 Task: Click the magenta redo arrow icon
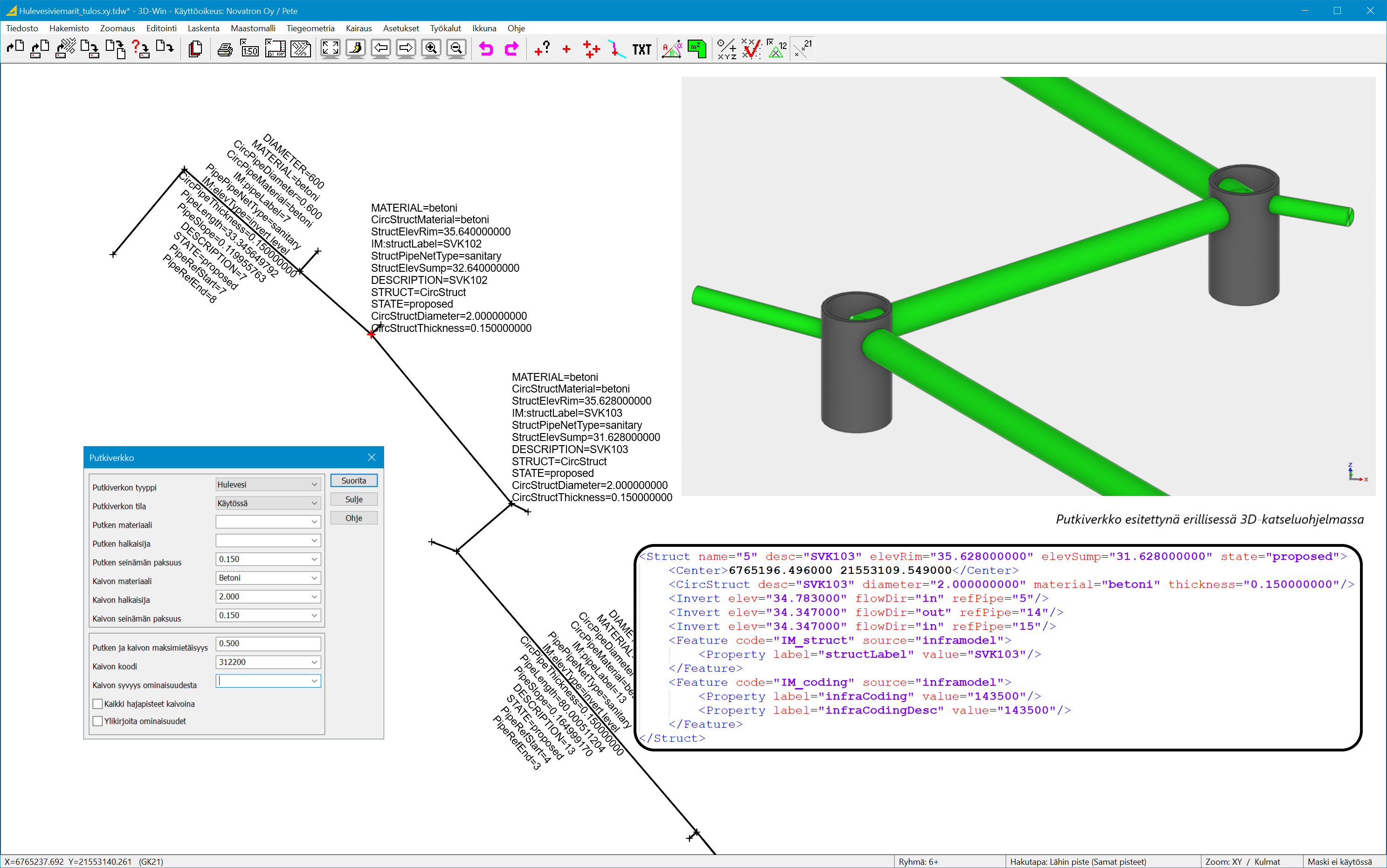[511, 49]
